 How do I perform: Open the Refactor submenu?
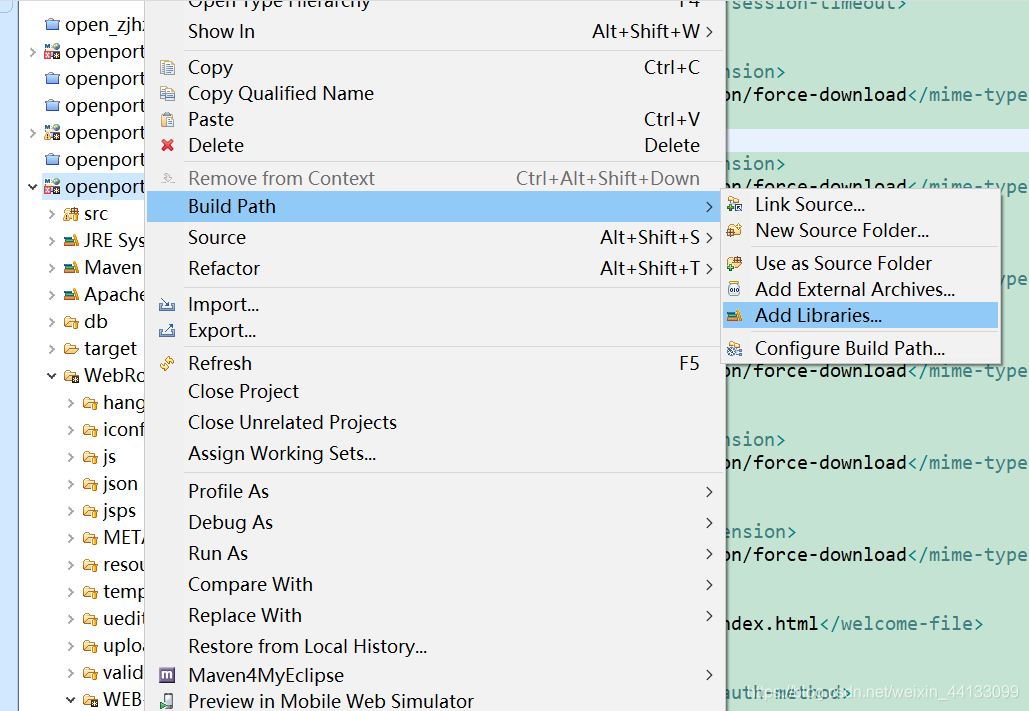point(436,269)
